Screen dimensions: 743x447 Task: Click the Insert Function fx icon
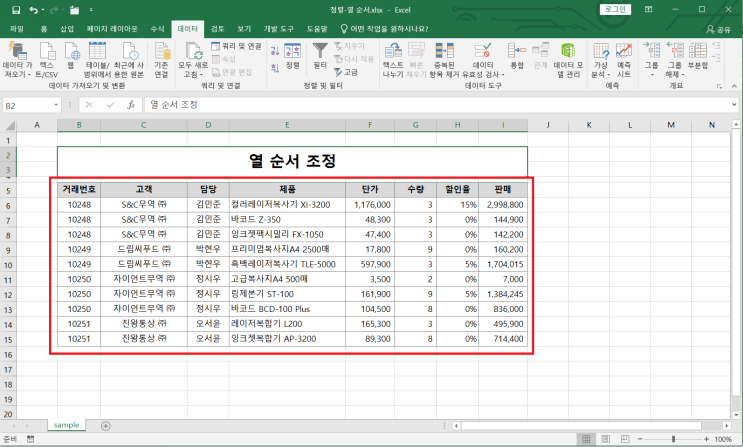[x=131, y=105]
